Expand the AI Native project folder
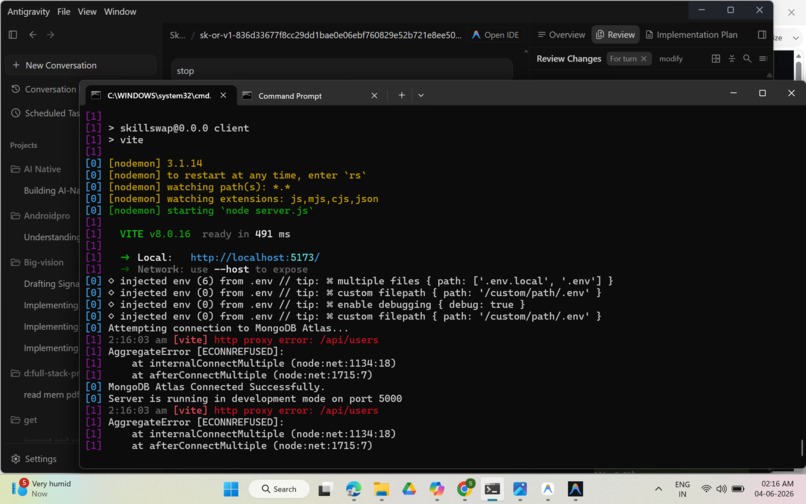Screen dimensions: 806x504 click(x=36, y=169)
